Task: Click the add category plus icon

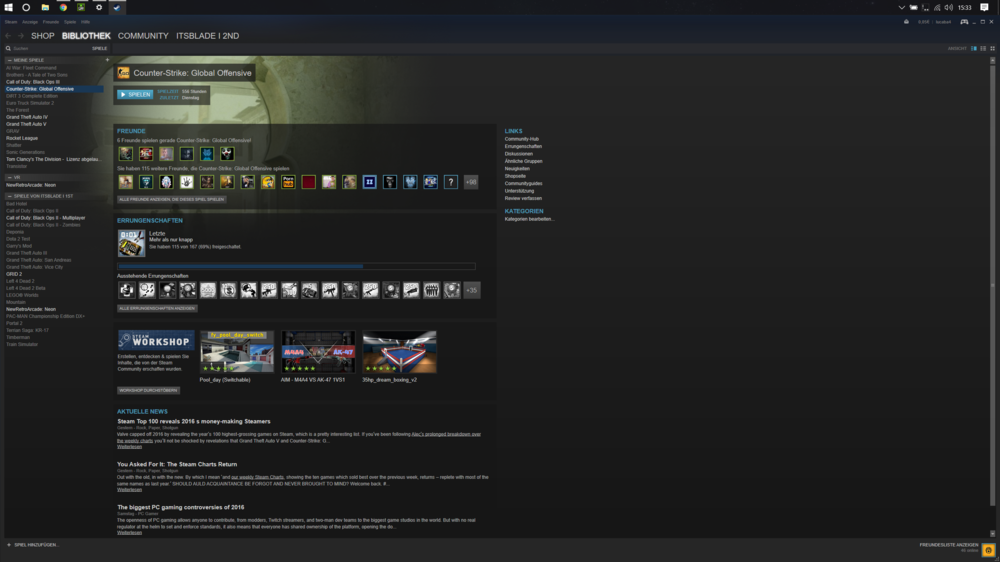Action: [x=107, y=60]
